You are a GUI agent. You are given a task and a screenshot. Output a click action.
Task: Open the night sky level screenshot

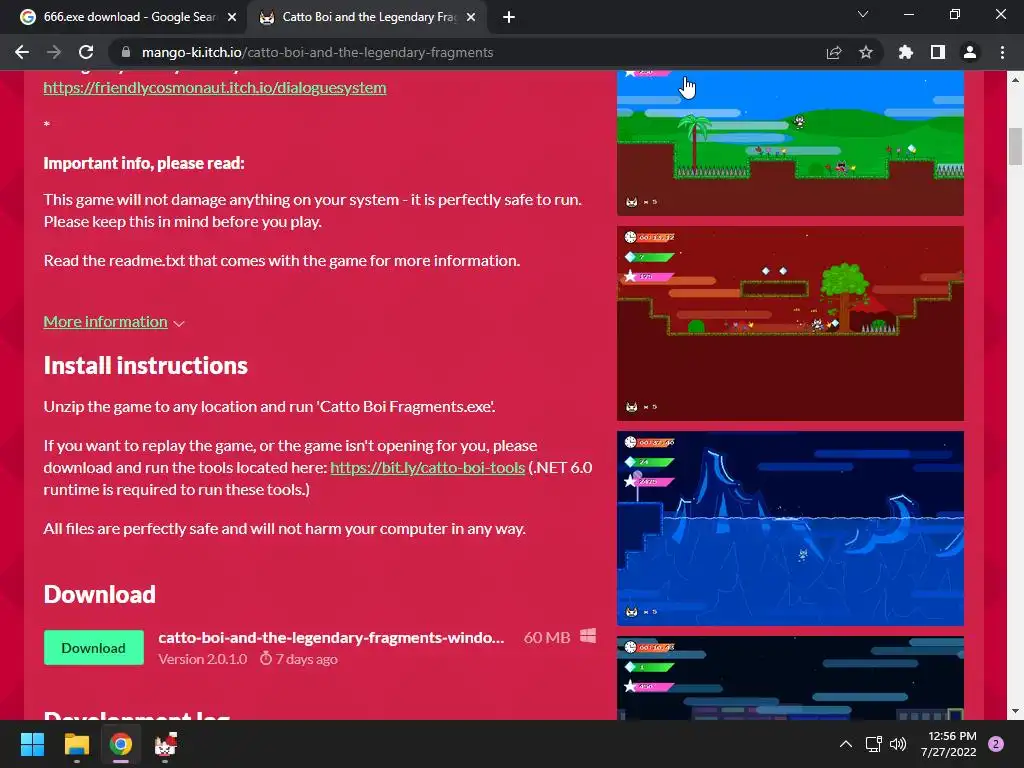click(x=790, y=678)
